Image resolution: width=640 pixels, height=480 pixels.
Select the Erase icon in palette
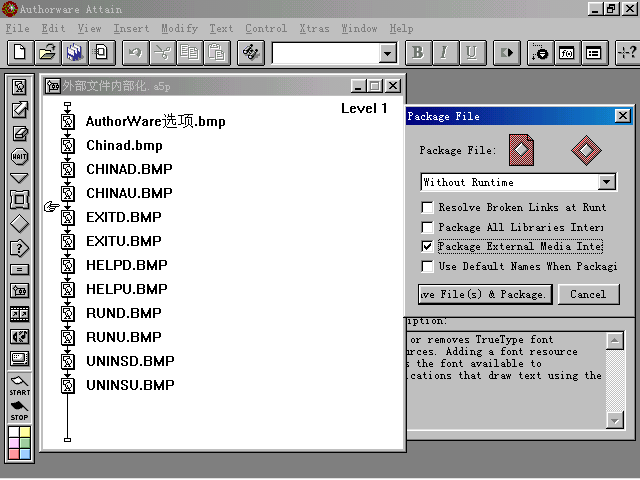point(19,133)
